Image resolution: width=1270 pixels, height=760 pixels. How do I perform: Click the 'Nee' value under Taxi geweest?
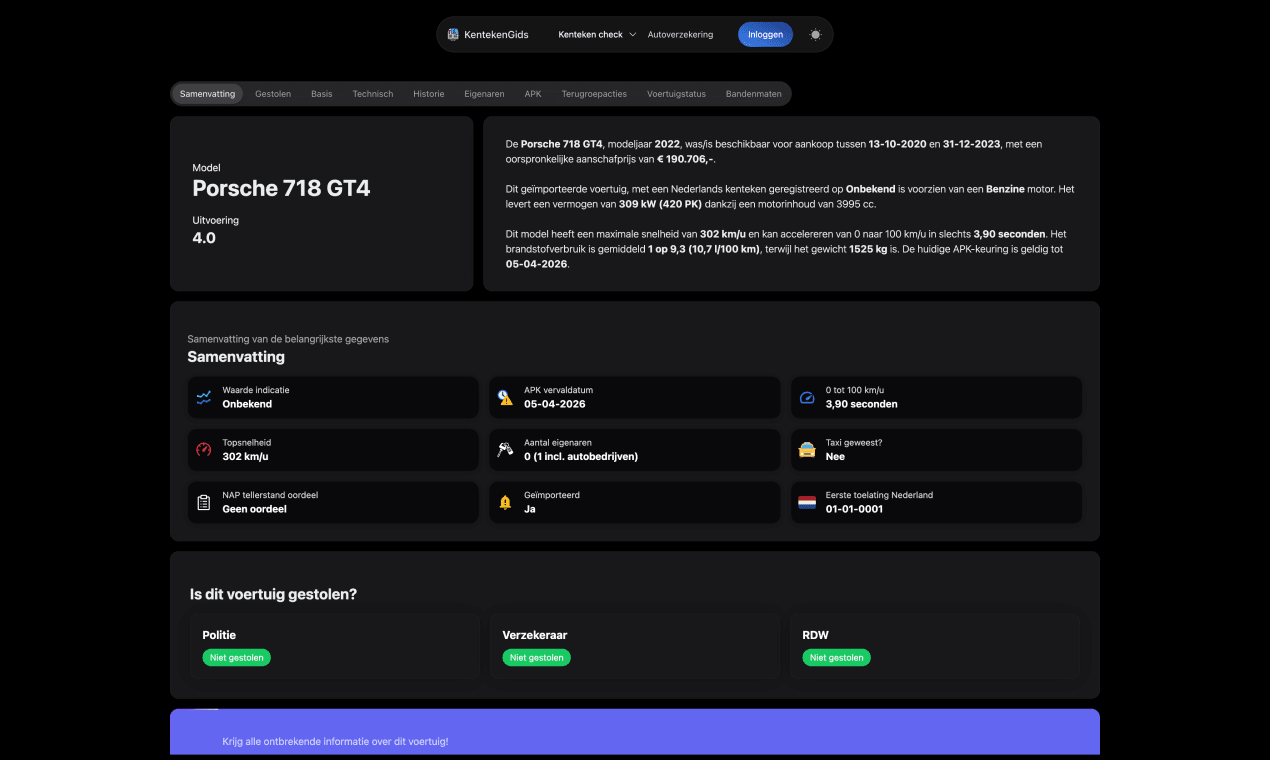pyautogui.click(x=835, y=456)
